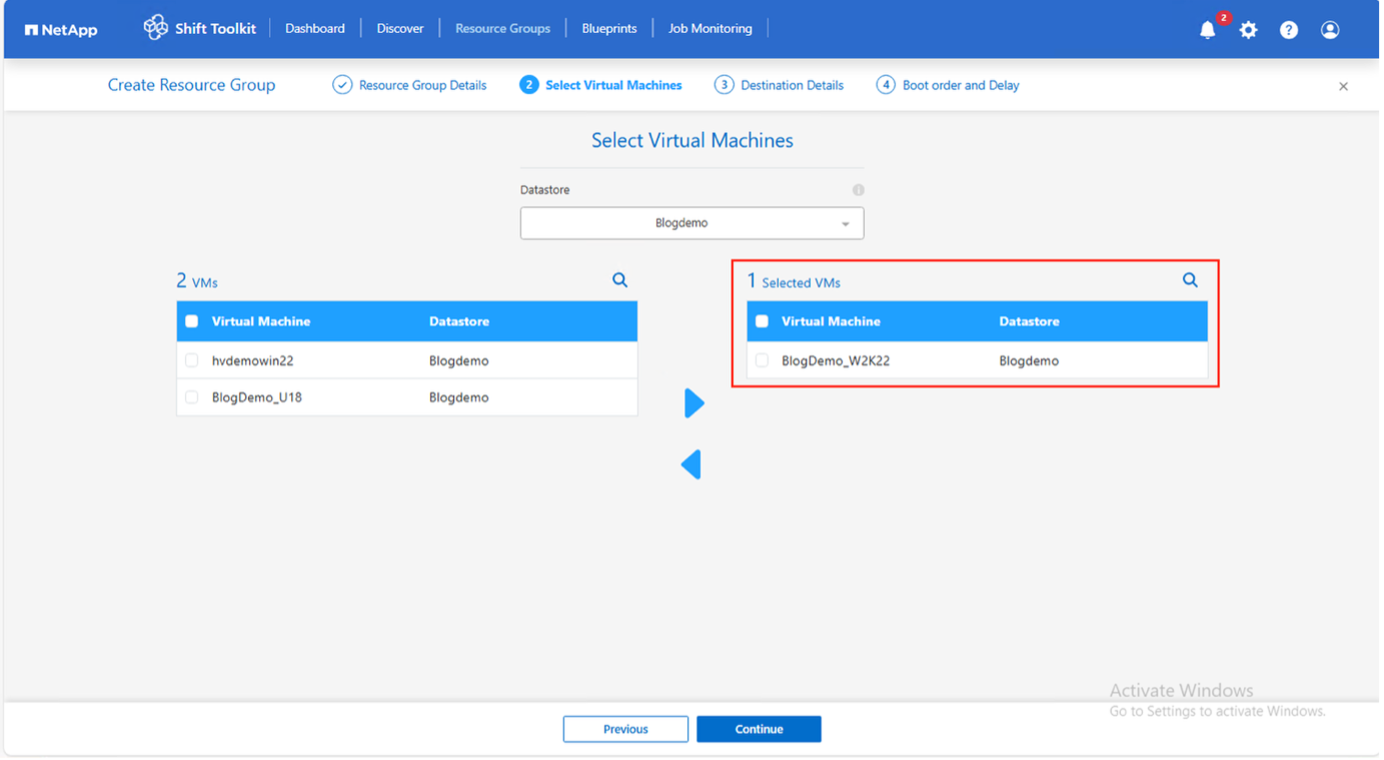1384x760 pixels.
Task: Click the help question mark icon
Action: pos(1289,30)
